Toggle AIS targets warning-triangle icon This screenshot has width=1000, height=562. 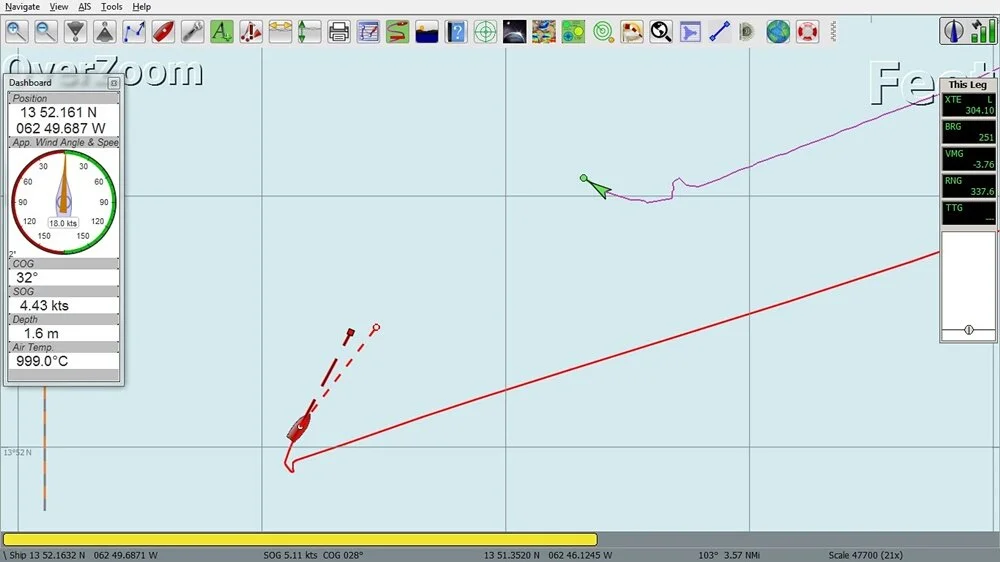click(251, 31)
